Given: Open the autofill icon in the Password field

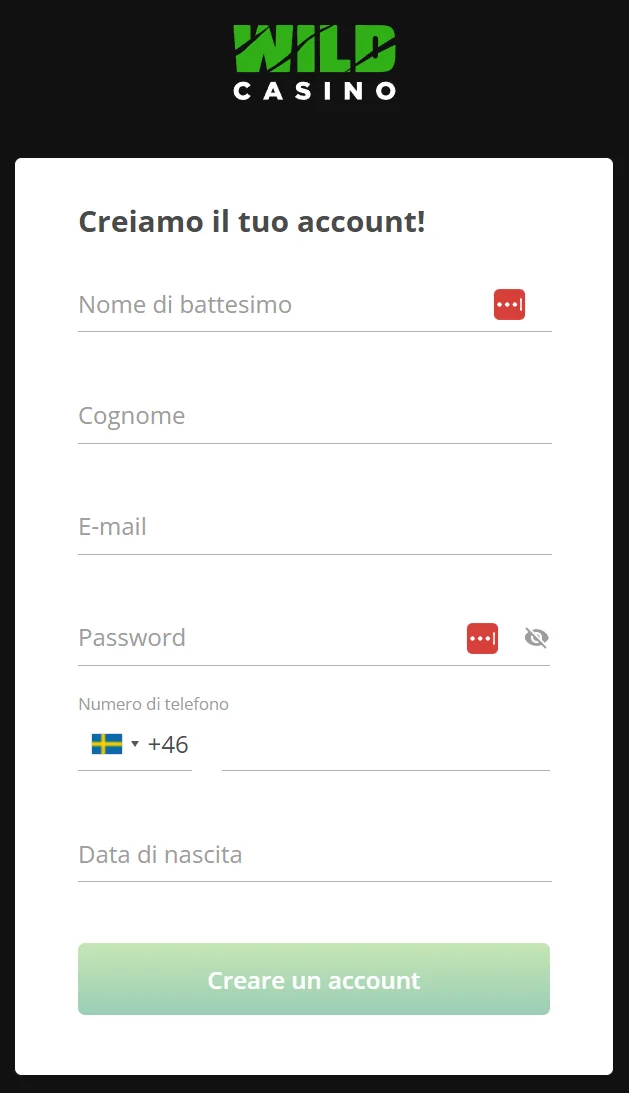Looking at the screenshot, I should click(482, 637).
